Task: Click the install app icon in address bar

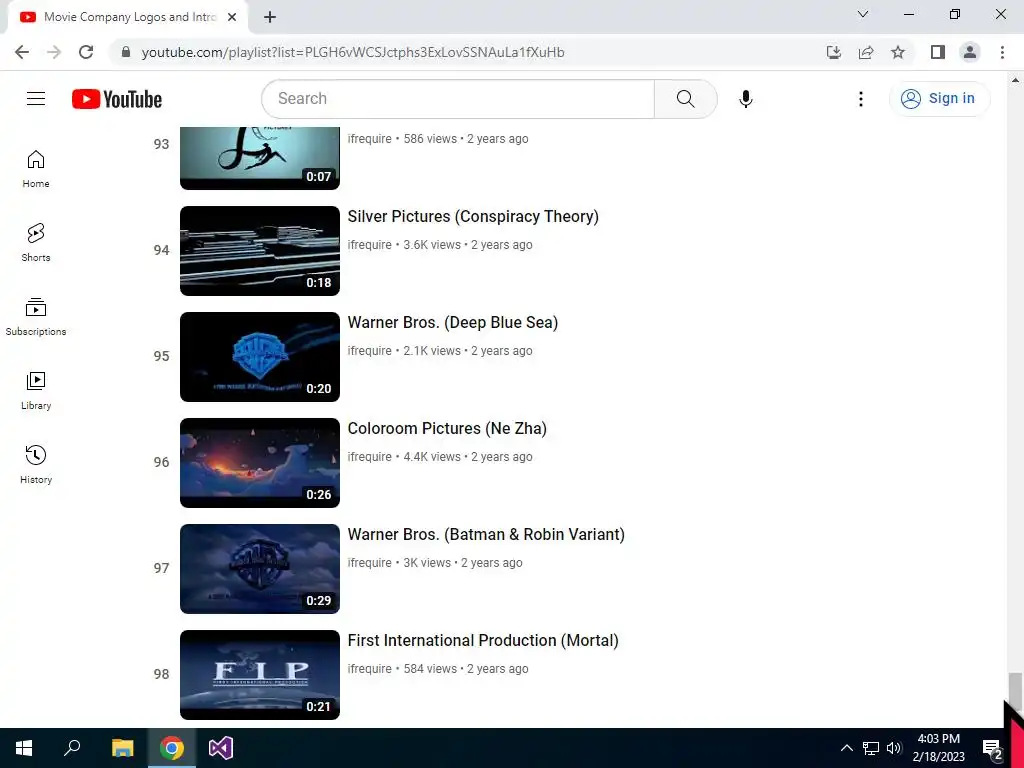Action: coord(834,52)
